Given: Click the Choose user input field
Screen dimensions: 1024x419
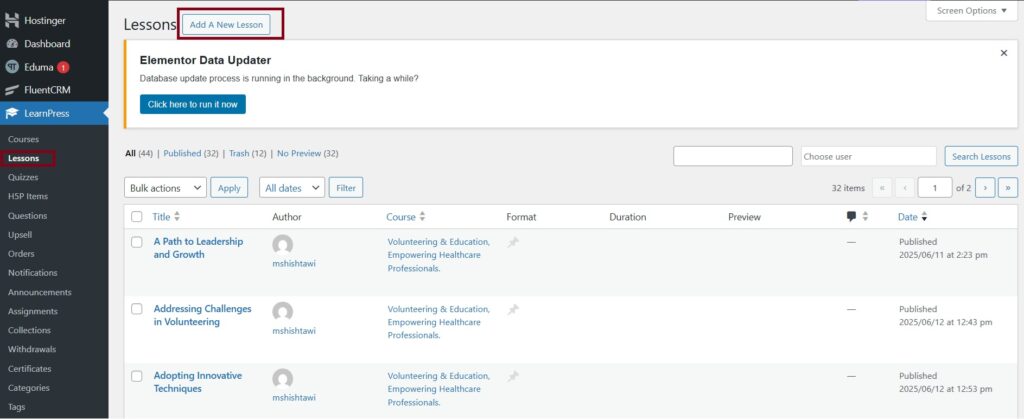Looking at the screenshot, I should point(868,156).
